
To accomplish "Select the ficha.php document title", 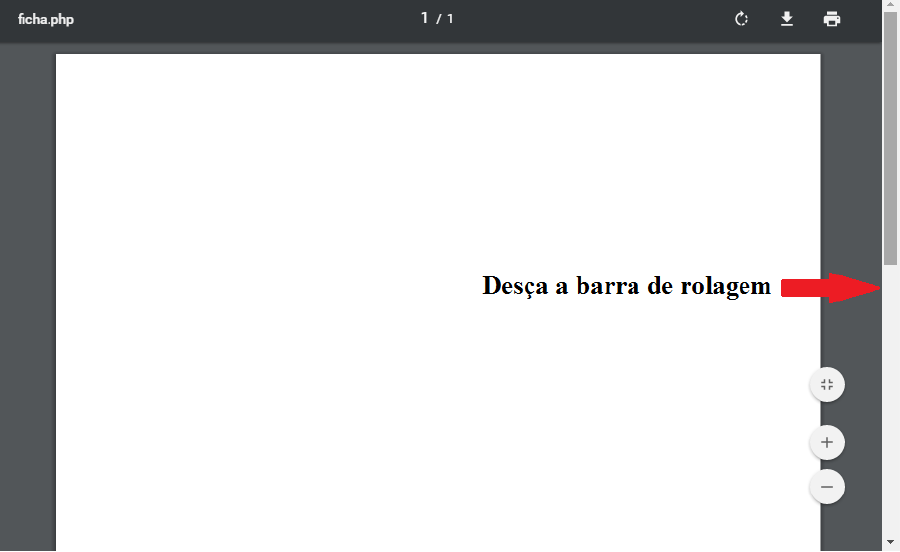I will tap(45, 20).
